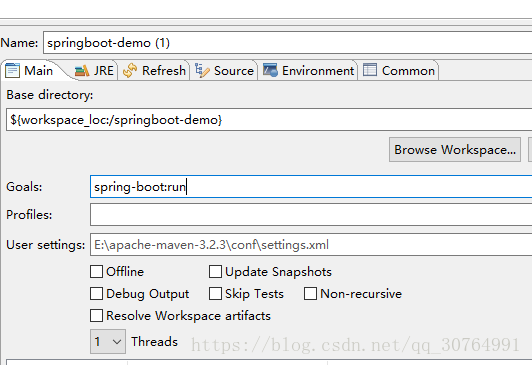
Task: Go to the Common tab
Action: [x=399, y=71]
